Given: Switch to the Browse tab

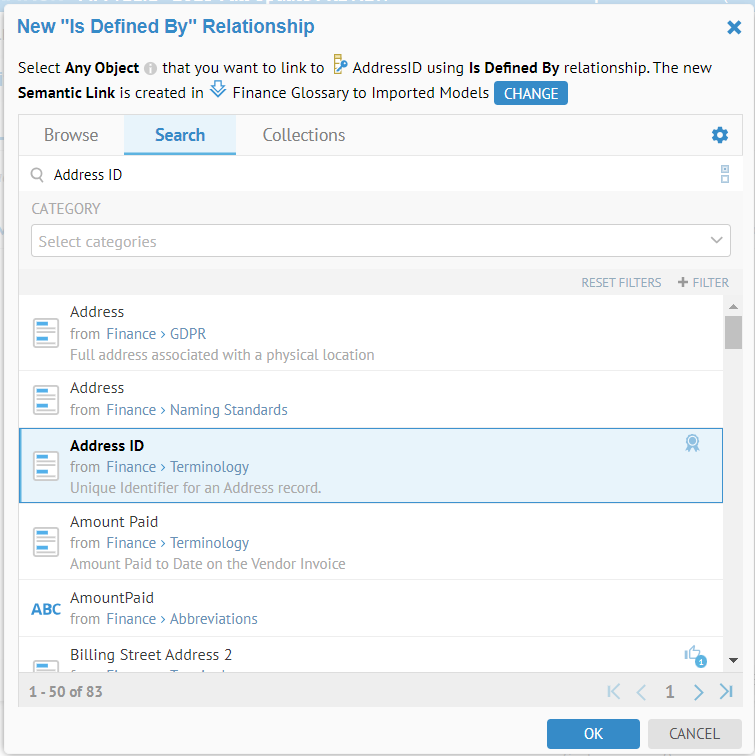Looking at the screenshot, I should (x=71, y=135).
